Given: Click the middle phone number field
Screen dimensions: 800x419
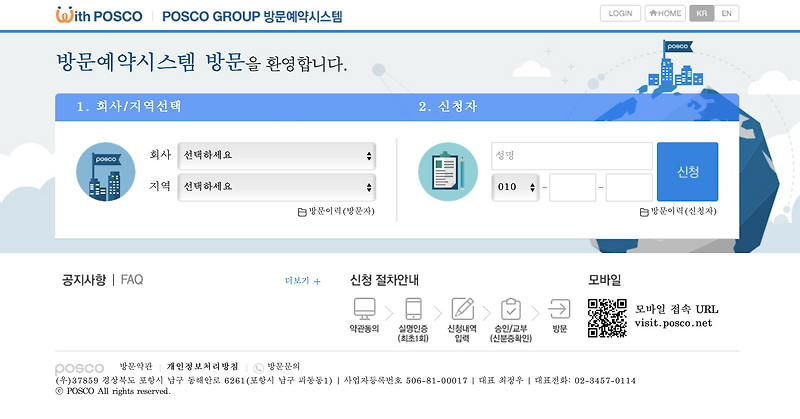Looking at the screenshot, I should click(572, 187).
